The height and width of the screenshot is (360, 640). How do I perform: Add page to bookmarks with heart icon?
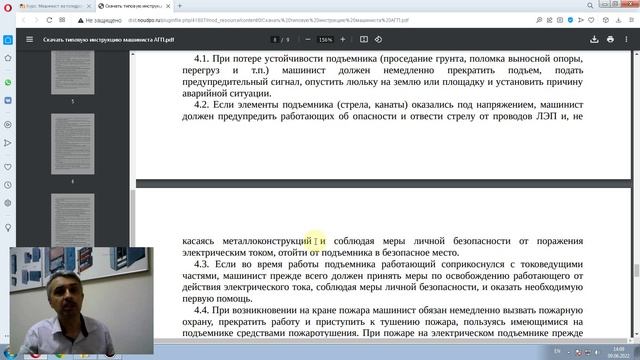[x=591, y=20]
